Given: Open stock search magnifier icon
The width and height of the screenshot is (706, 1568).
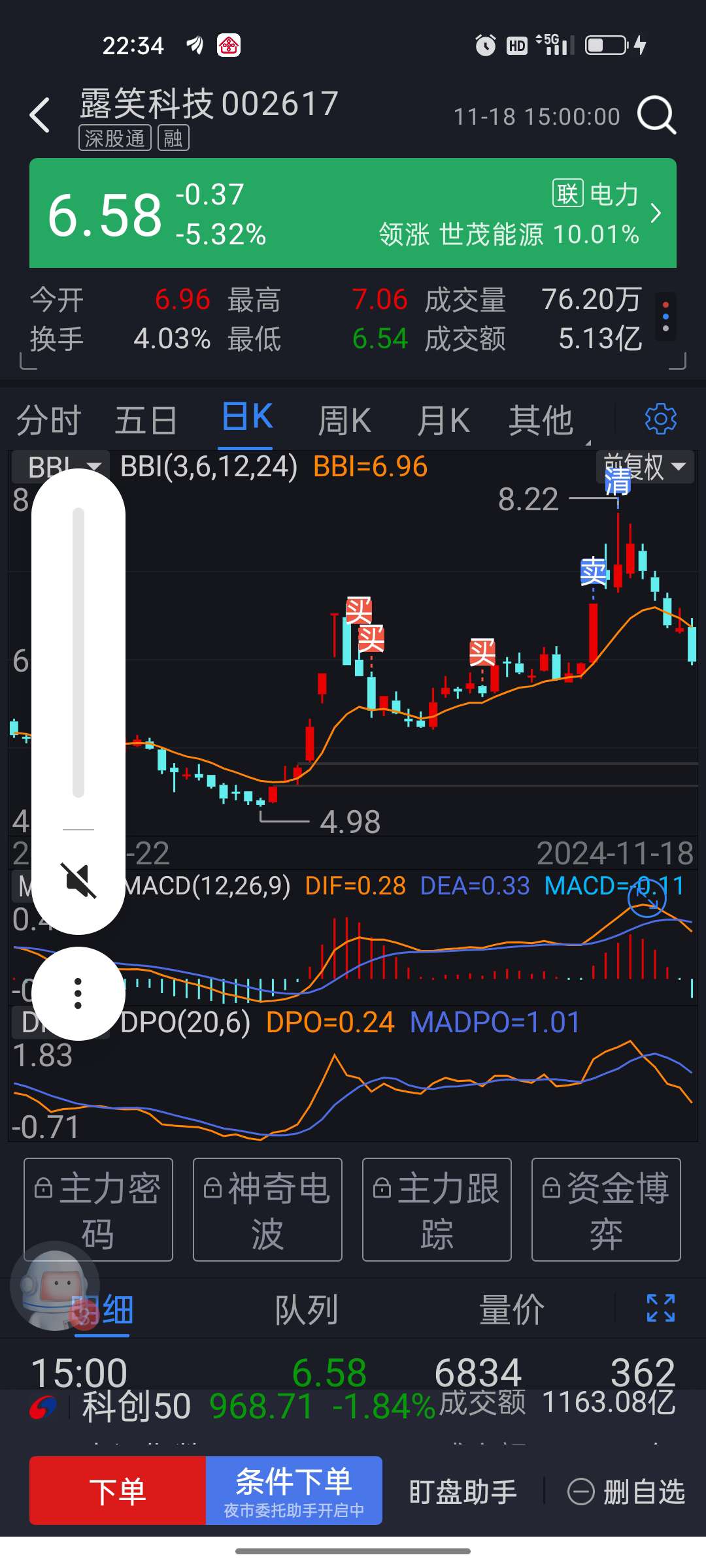Looking at the screenshot, I should click(x=656, y=116).
